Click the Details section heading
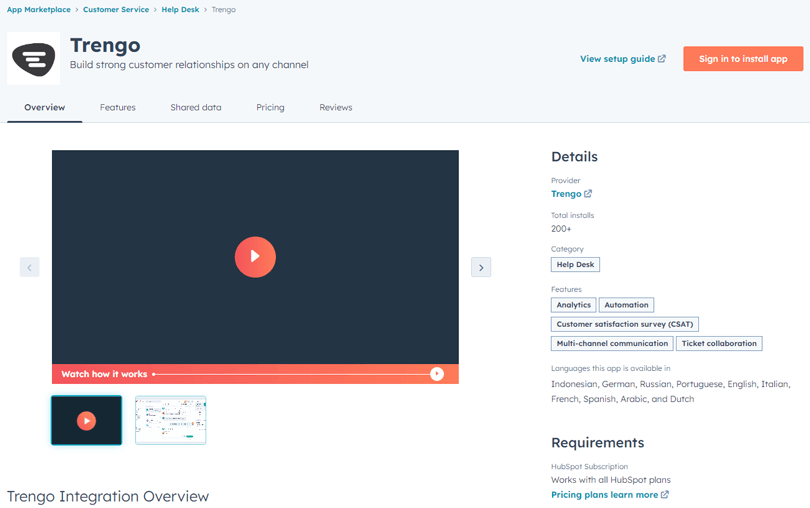This screenshot has width=810, height=508. [x=574, y=157]
